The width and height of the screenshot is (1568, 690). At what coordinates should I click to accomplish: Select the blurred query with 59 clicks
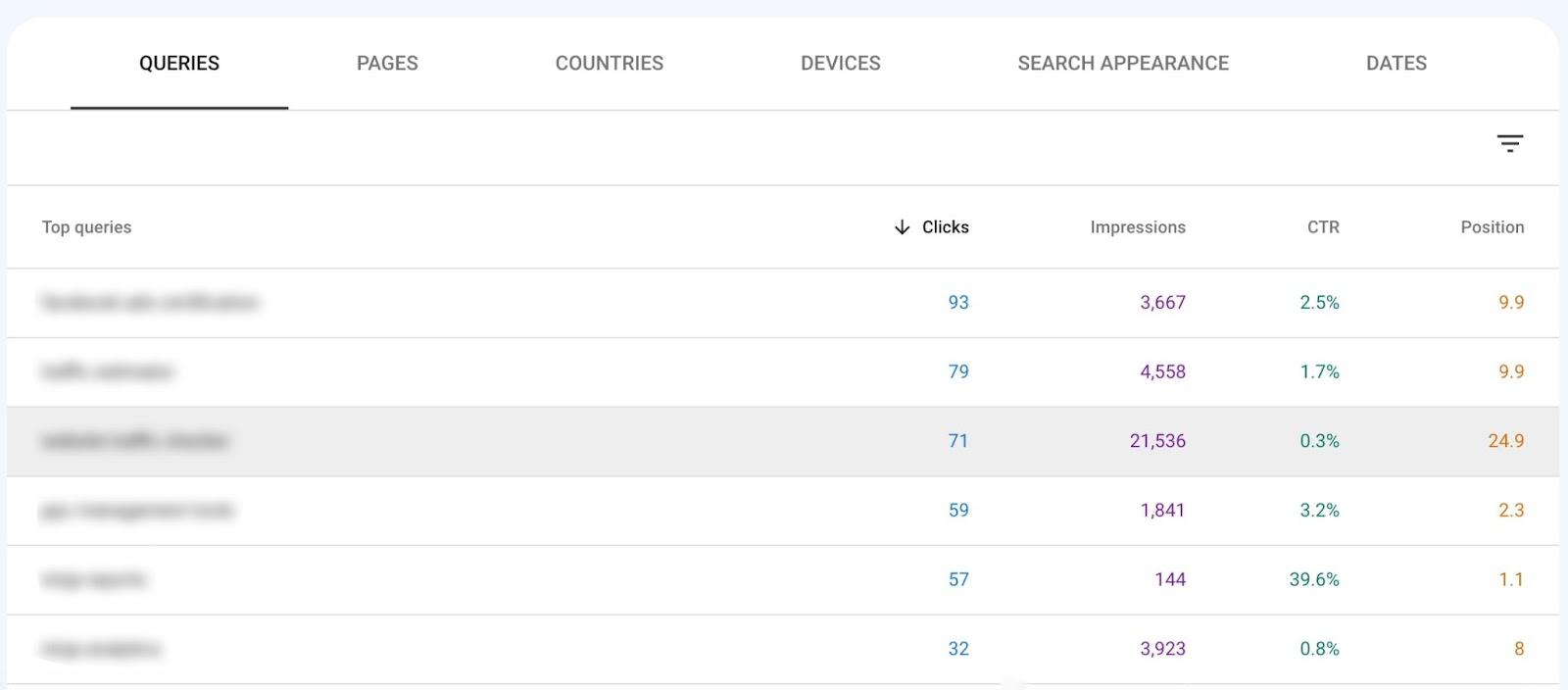tap(137, 511)
